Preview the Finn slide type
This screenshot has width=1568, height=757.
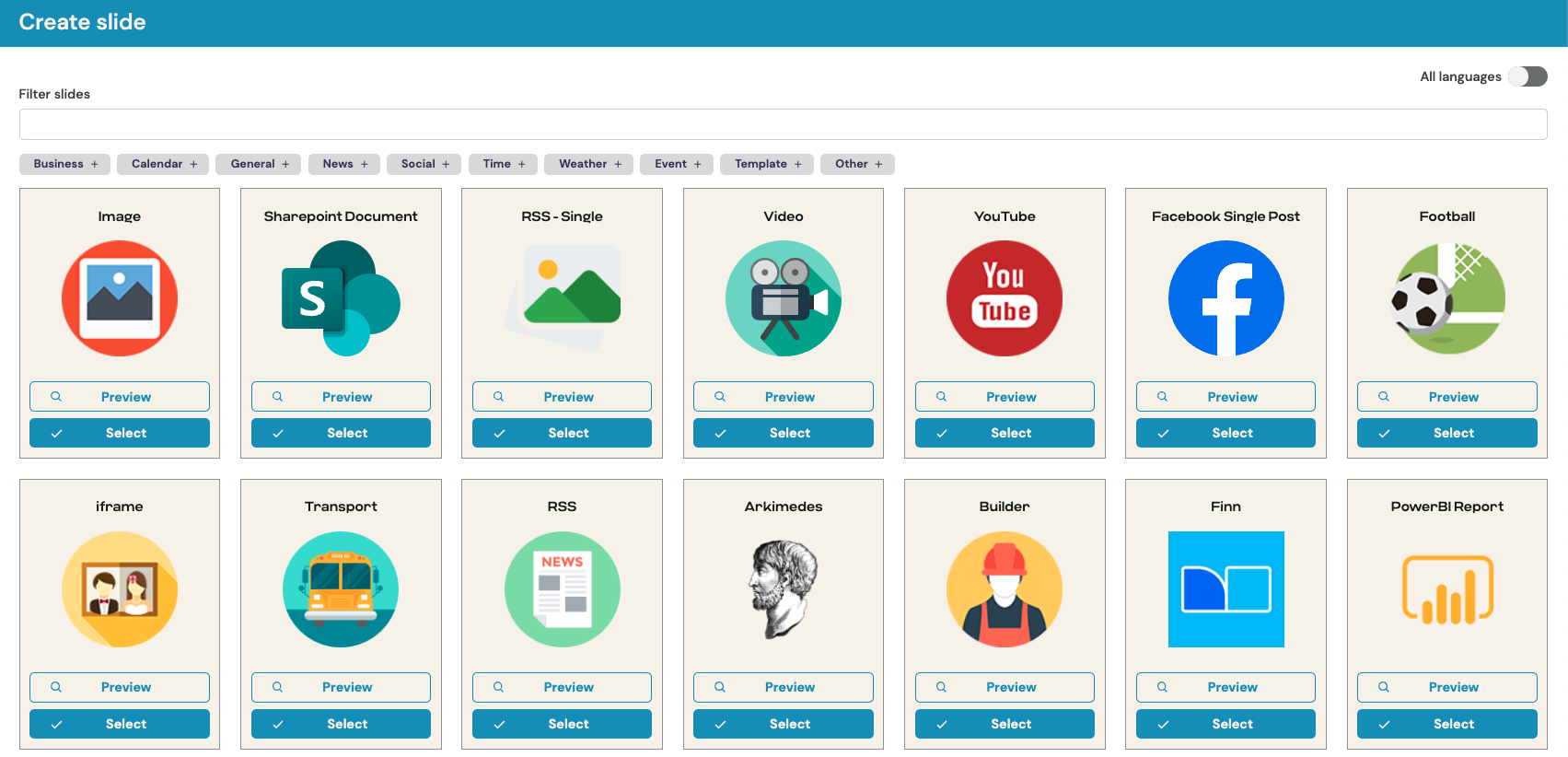1225,687
